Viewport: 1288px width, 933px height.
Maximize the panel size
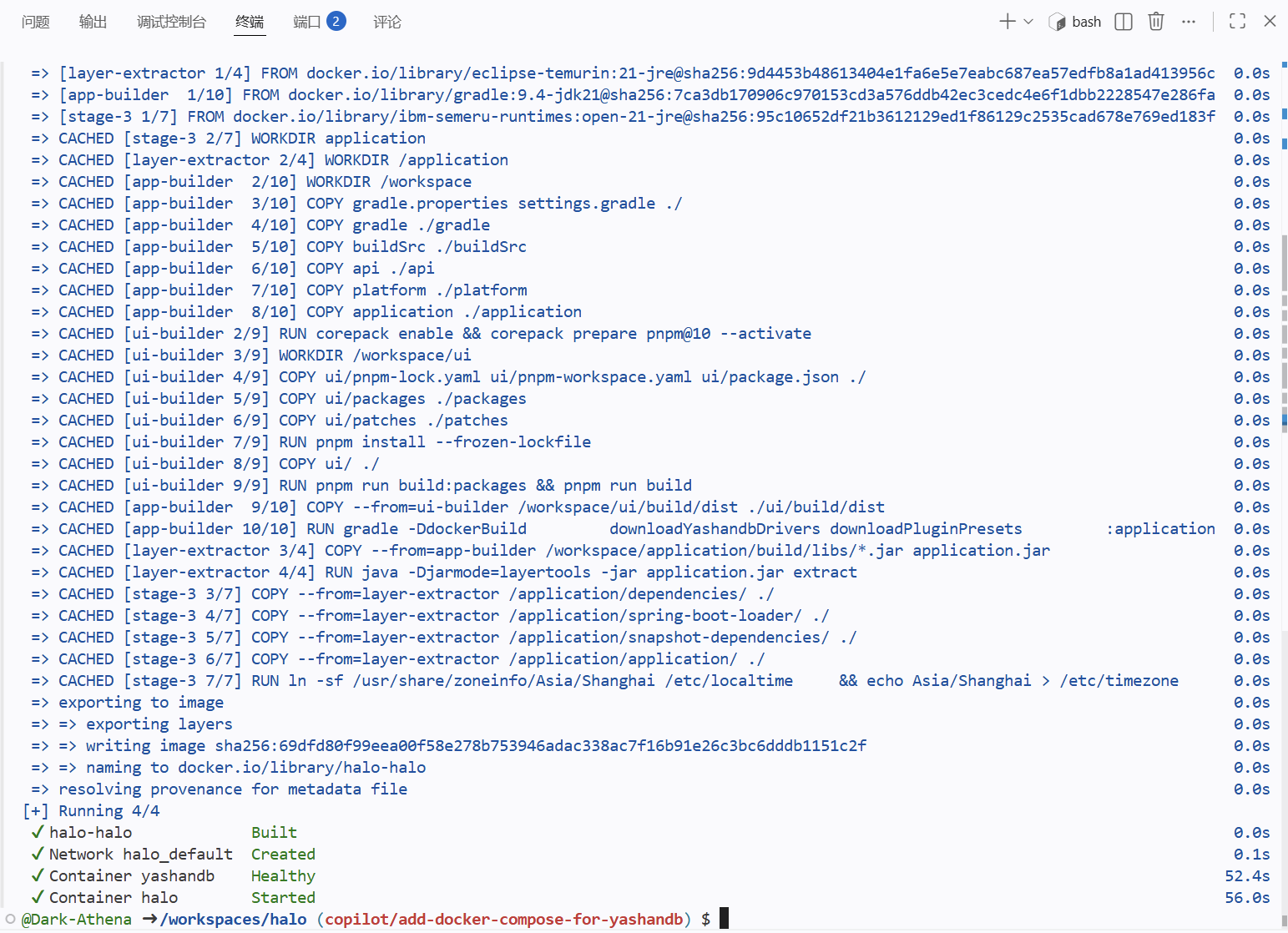[1237, 22]
